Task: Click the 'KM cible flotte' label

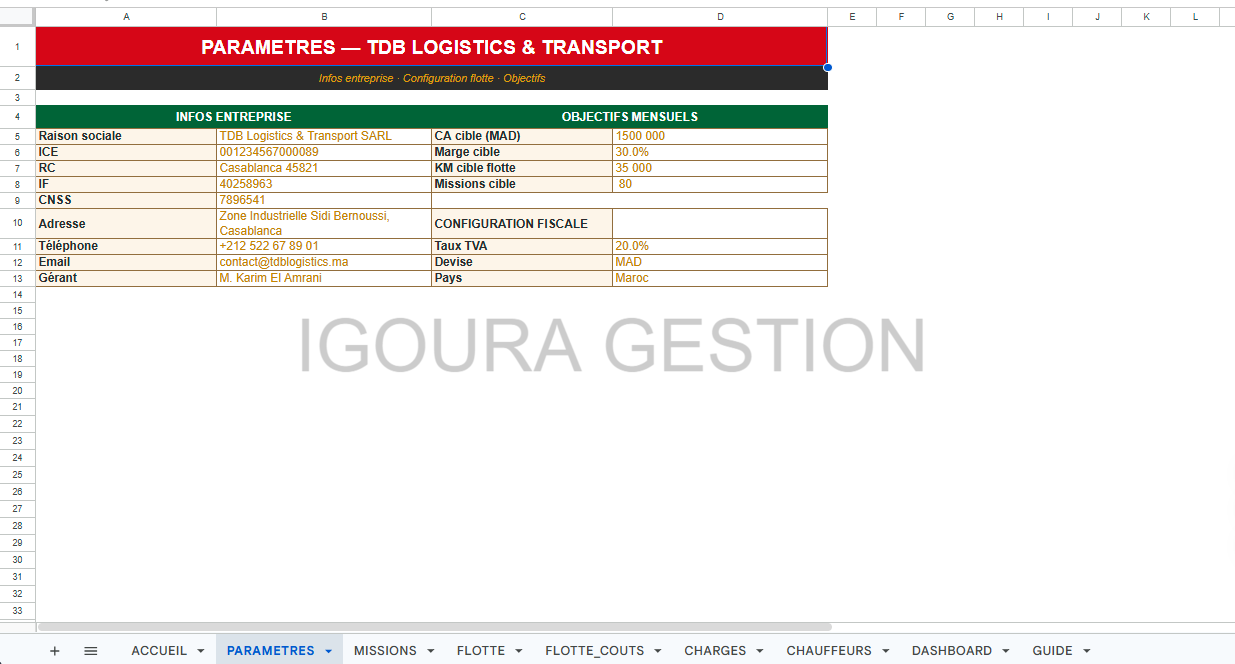Action: [522, 168]
